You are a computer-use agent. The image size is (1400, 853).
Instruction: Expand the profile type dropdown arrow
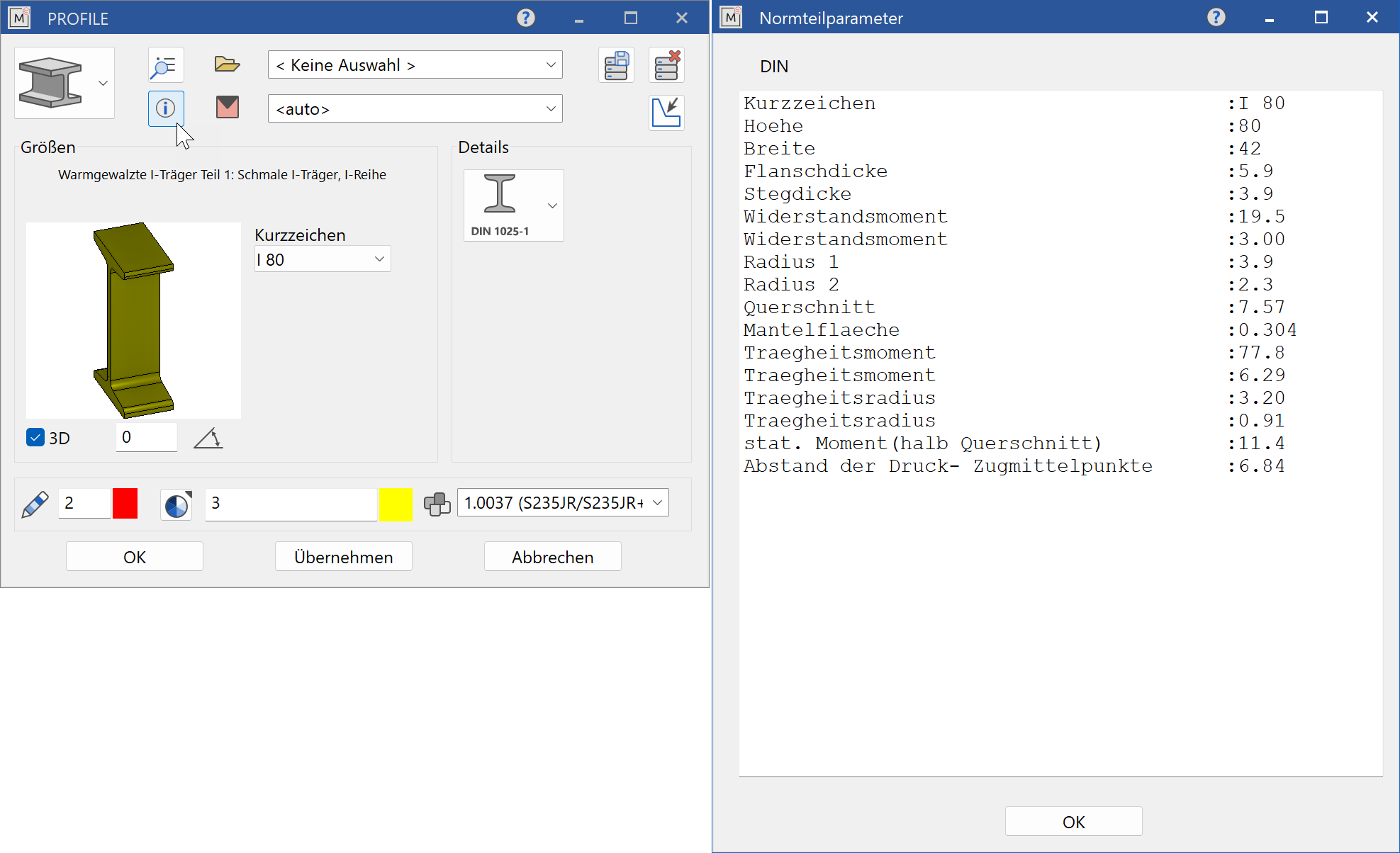(x=103, y=83)
